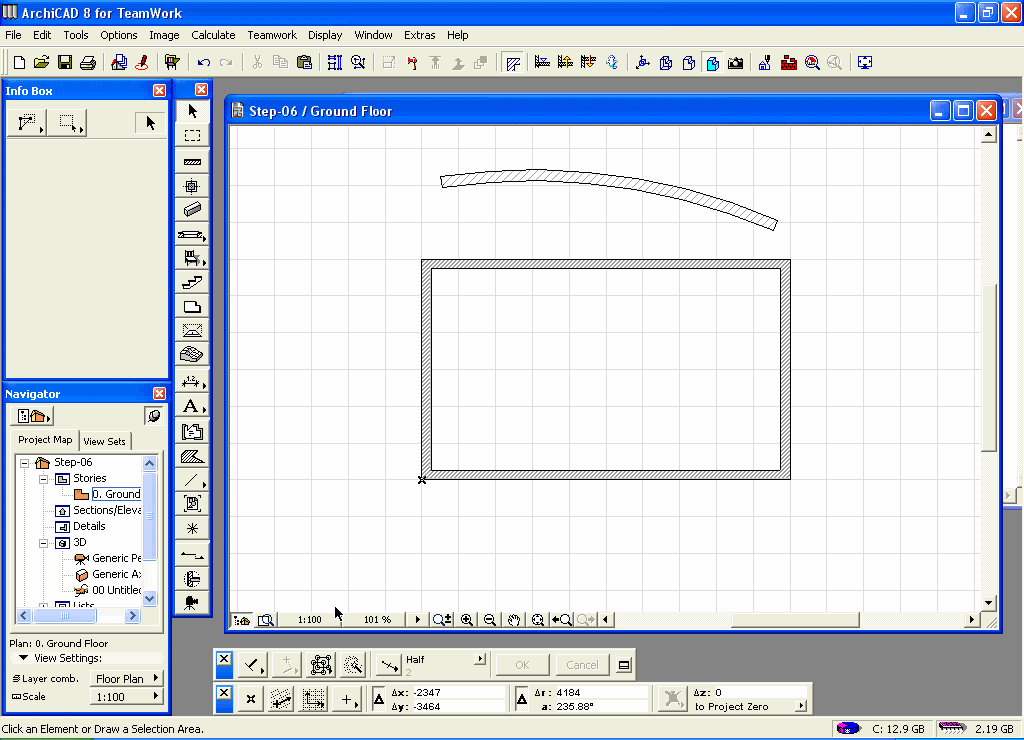Toggle the skewed grid switch

(x=281, y=699)
